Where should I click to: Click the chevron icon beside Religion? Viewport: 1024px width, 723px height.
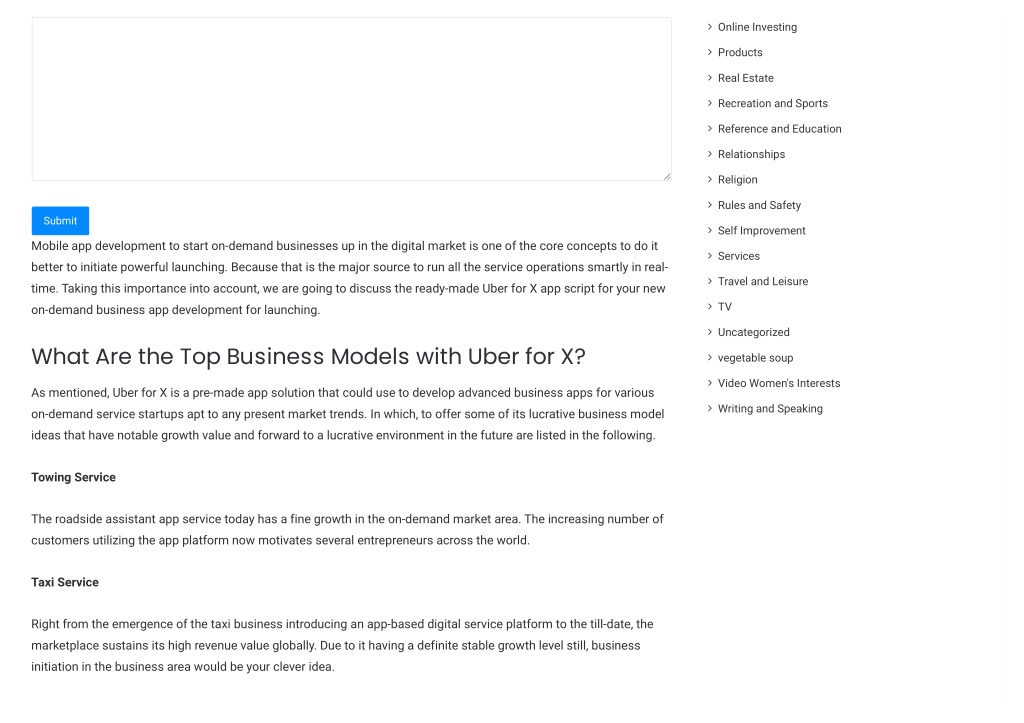710,179
